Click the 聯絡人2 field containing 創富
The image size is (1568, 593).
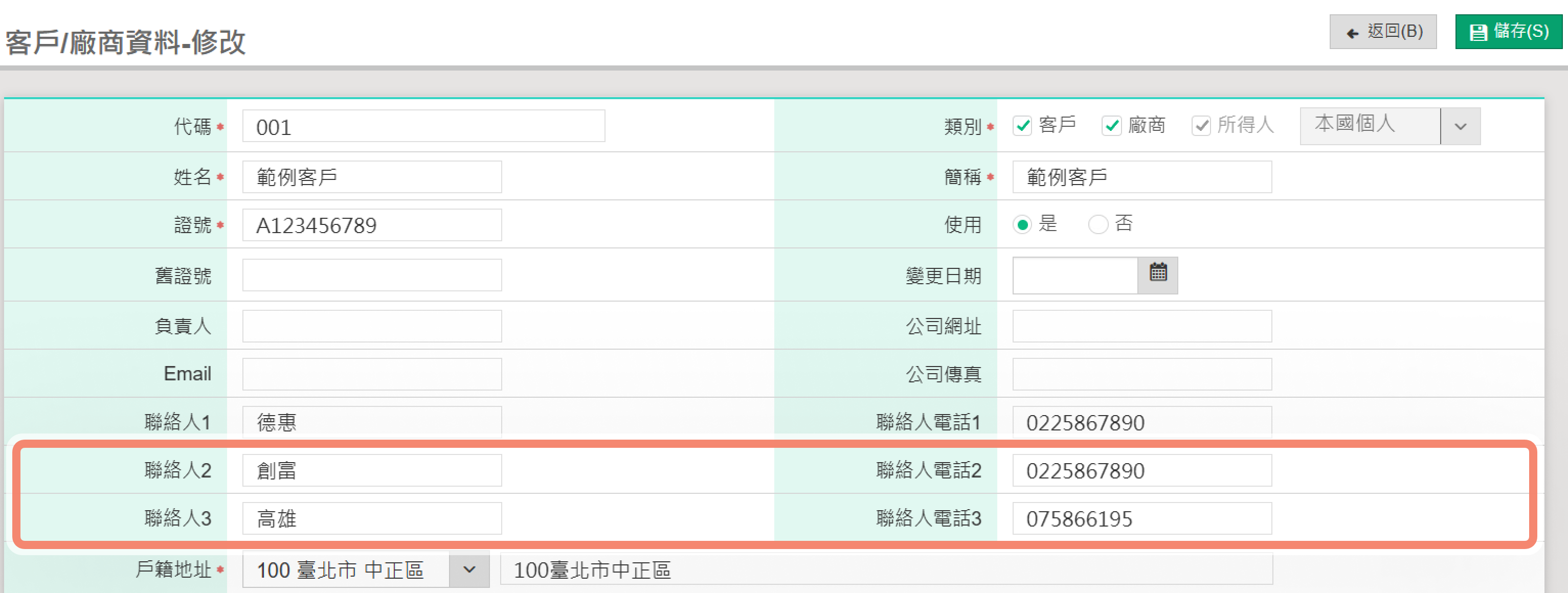(x=371, y=470)
